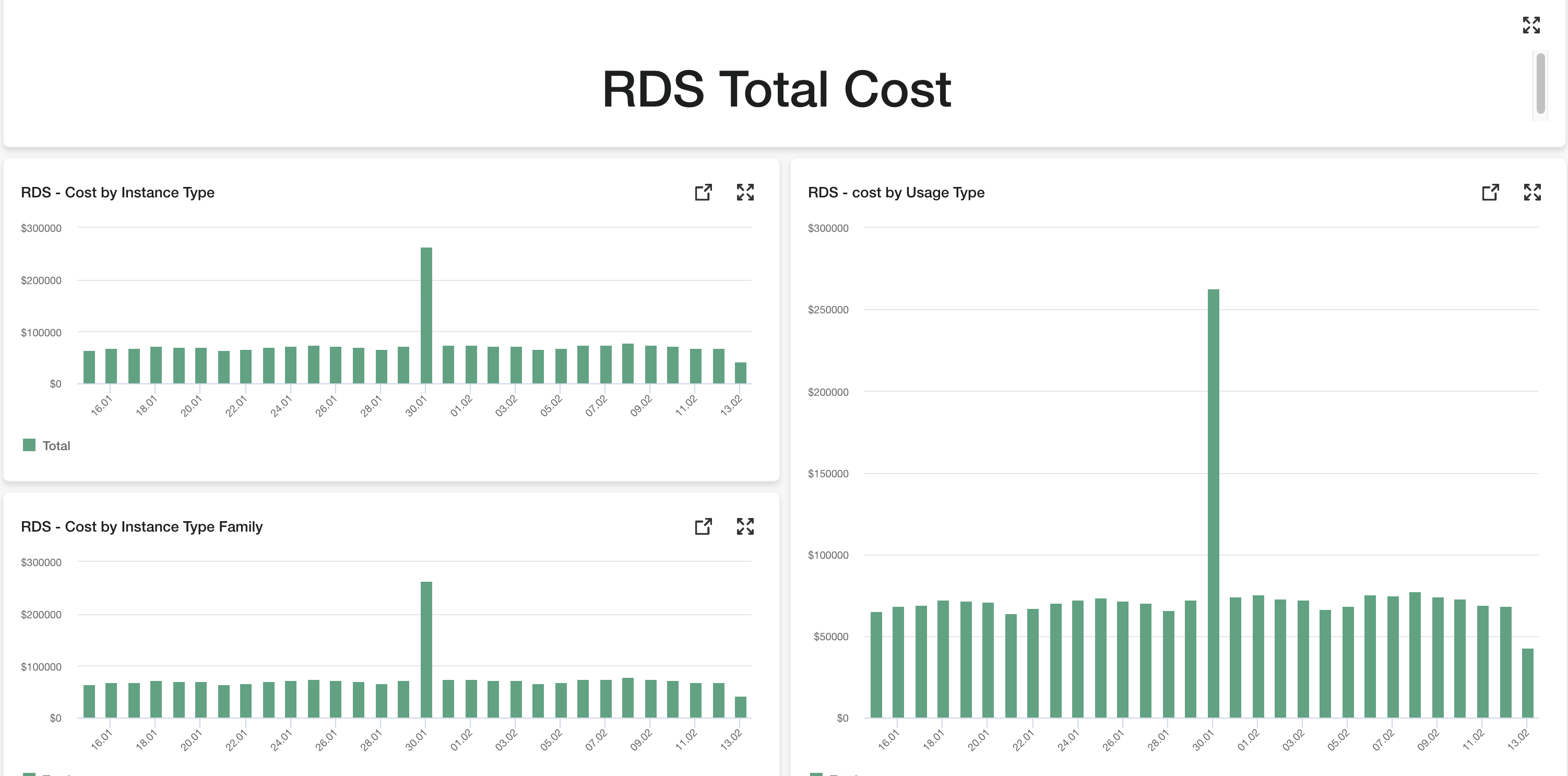Open Cost by Instance Type Family externally
Viewport: 1568px width, 776px height.
(703, 526)
